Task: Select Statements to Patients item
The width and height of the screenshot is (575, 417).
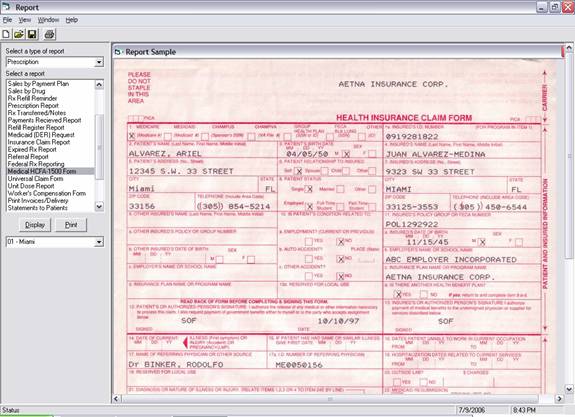Action: tap(37, 208)
